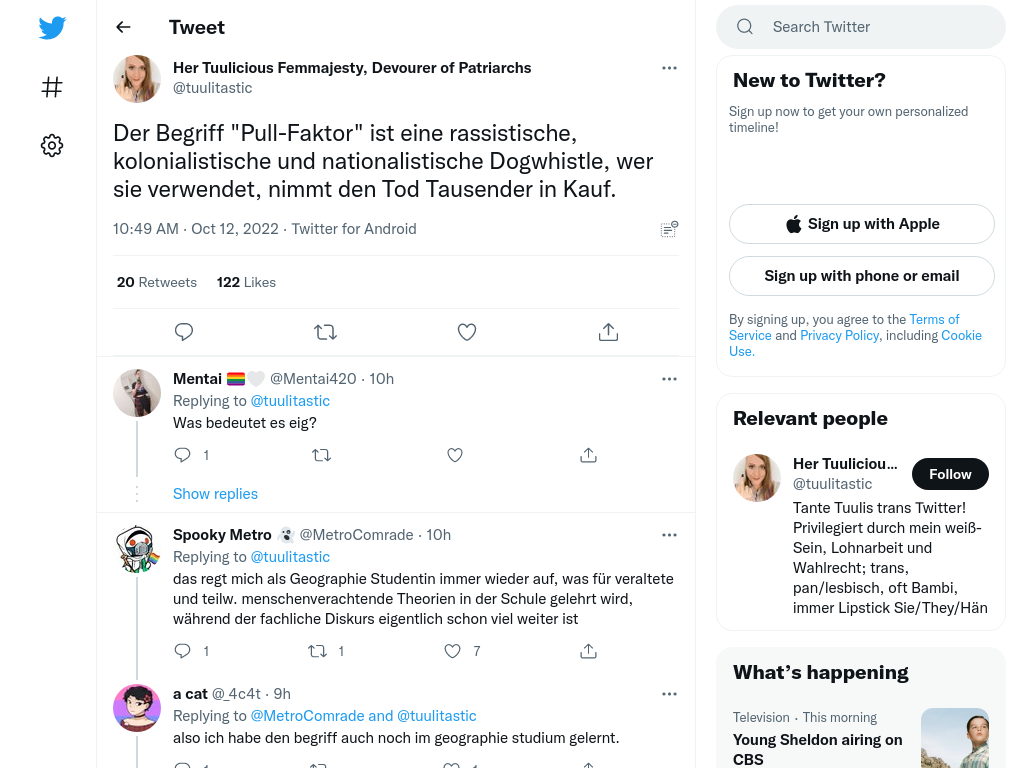The image size is (1024, 768).
Task: Retweet the main tweet
Action: pyautogui.click(x=325, y=332)
